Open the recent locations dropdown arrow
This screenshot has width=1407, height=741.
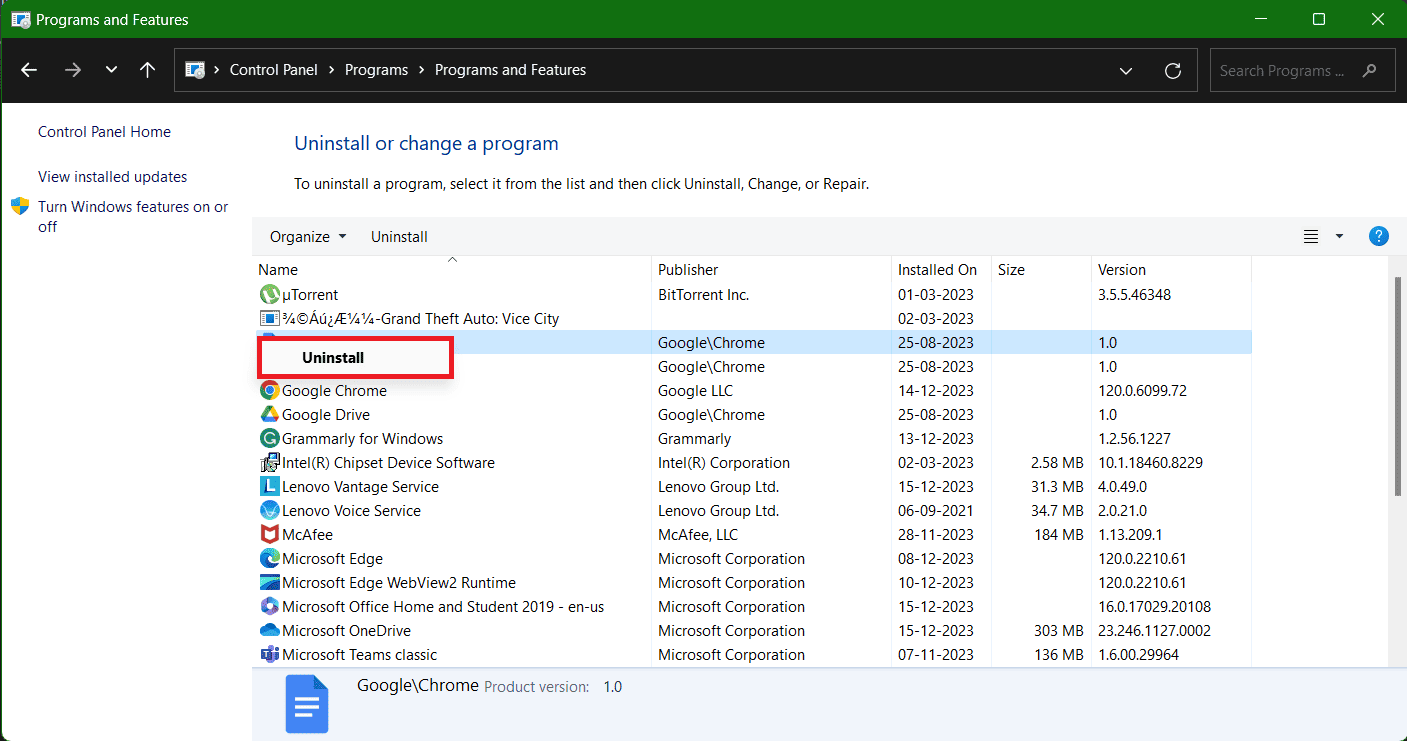111,70
